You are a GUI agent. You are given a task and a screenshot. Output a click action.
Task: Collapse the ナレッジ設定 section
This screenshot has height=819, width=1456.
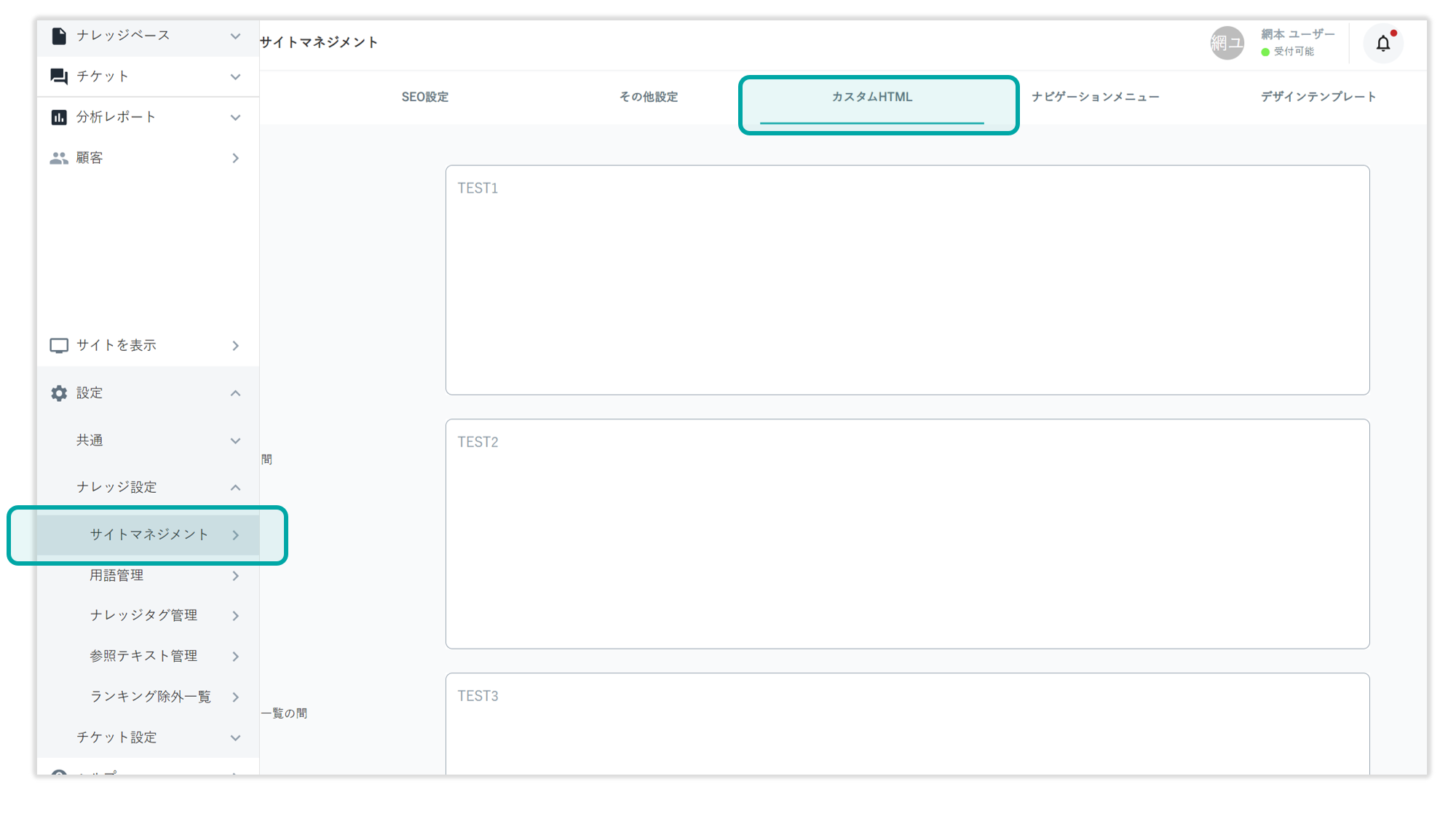pos(235,488)
